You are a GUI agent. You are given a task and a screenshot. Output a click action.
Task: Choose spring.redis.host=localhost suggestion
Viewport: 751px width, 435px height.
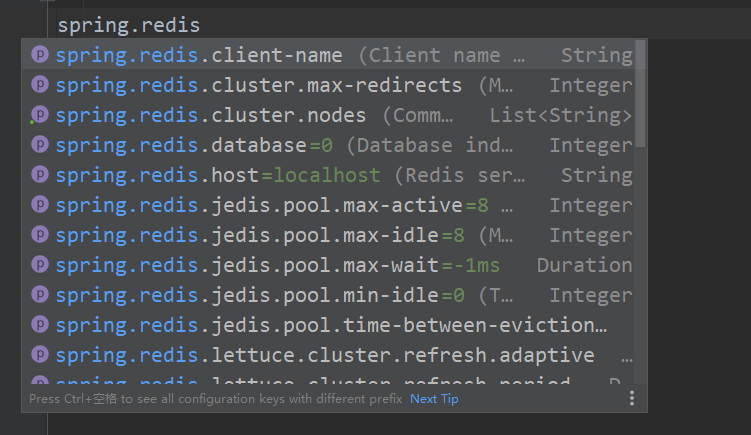coord(329,175)
